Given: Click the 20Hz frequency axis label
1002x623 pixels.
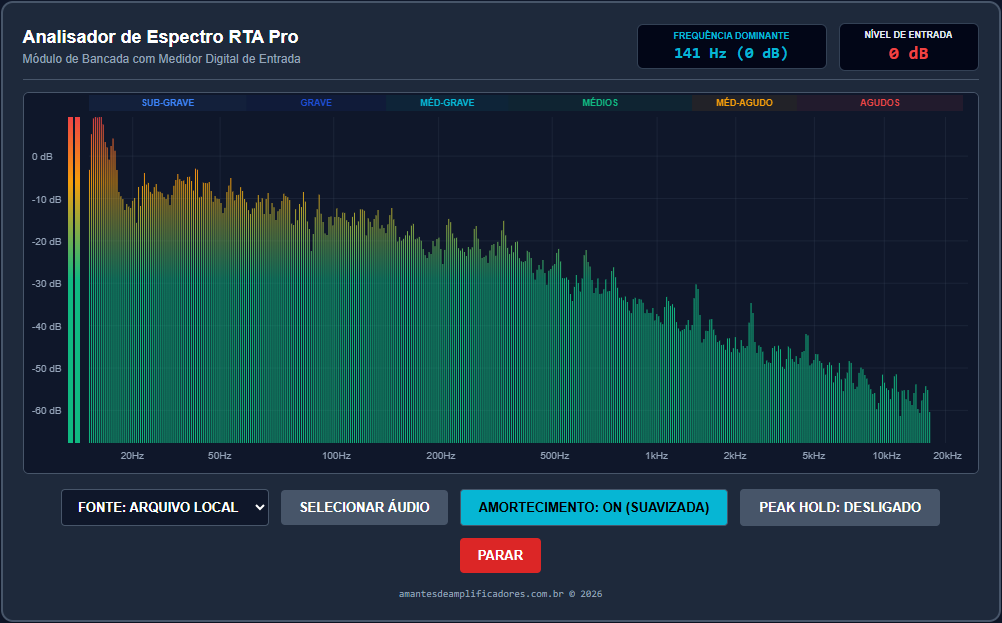Looking at the screenshot, I should click(x=132, y=456).
